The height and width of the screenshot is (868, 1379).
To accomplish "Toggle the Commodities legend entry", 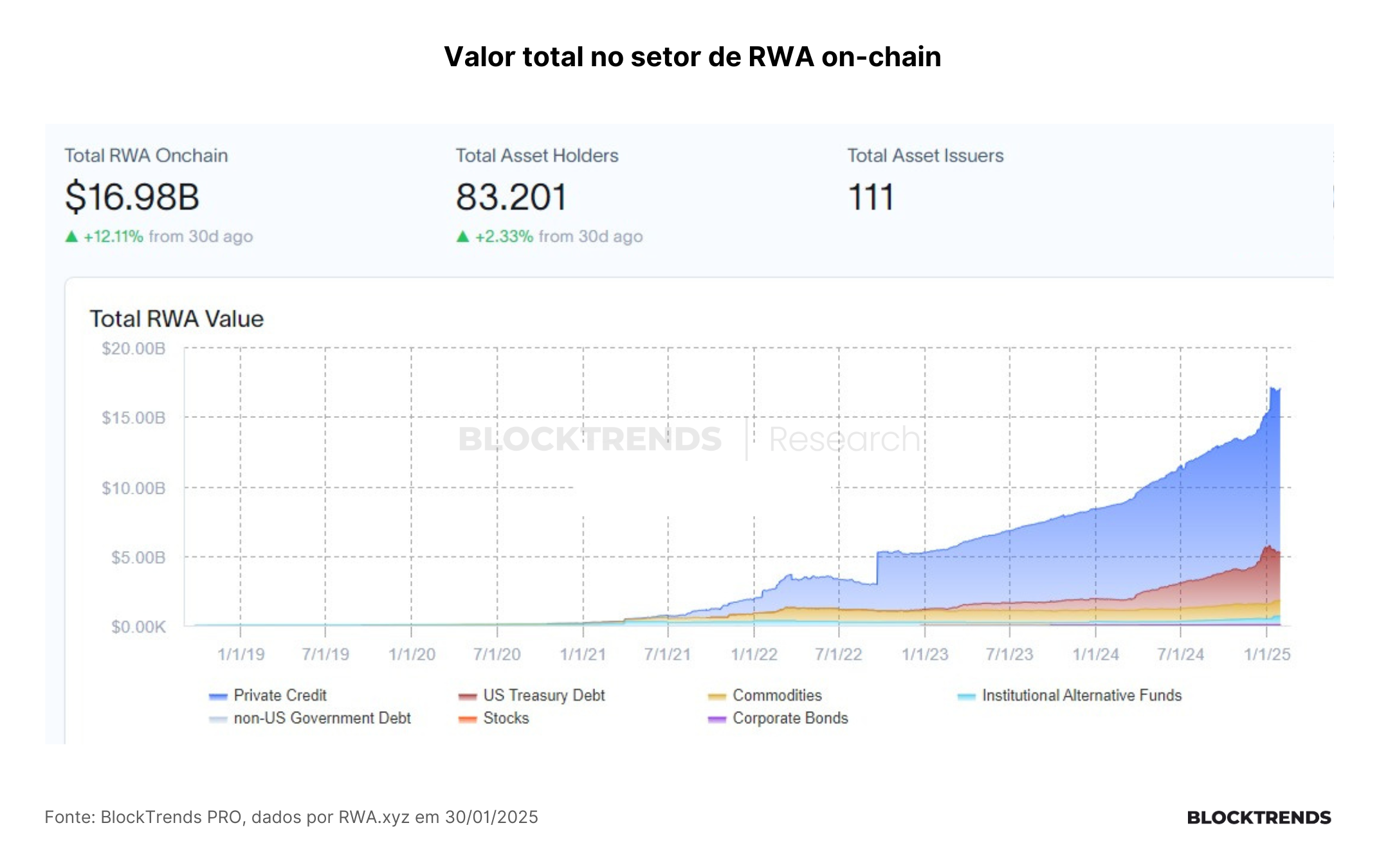I will pos(765,695).
